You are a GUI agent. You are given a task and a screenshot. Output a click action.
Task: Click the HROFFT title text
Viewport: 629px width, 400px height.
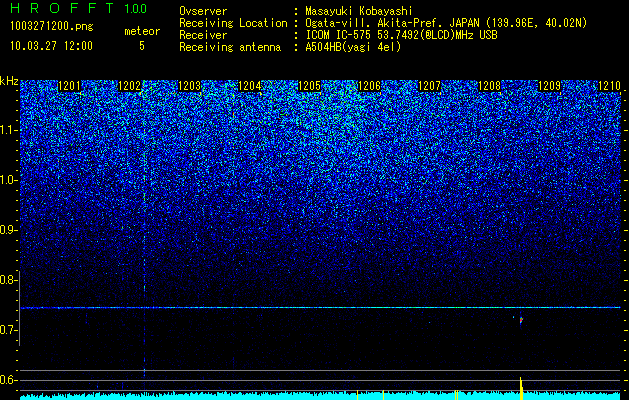[x=62, y=8]
